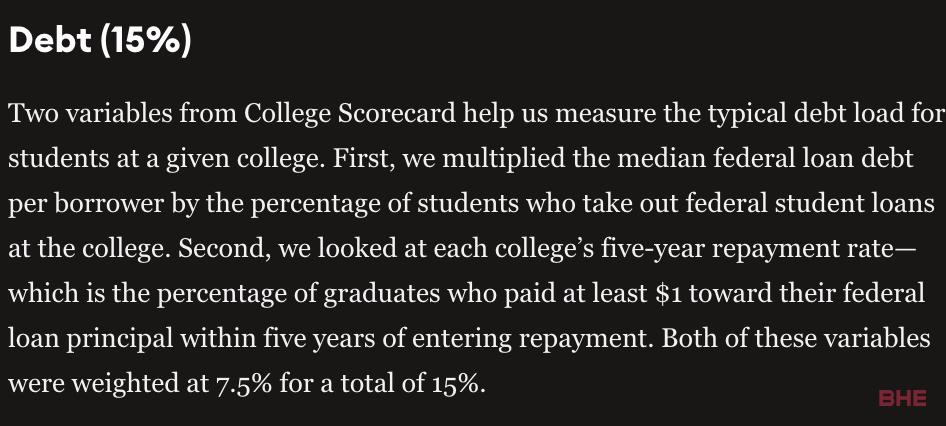946x426 pixels.
Task: Click the BHE watermark logo
Action: click(903, 398)
